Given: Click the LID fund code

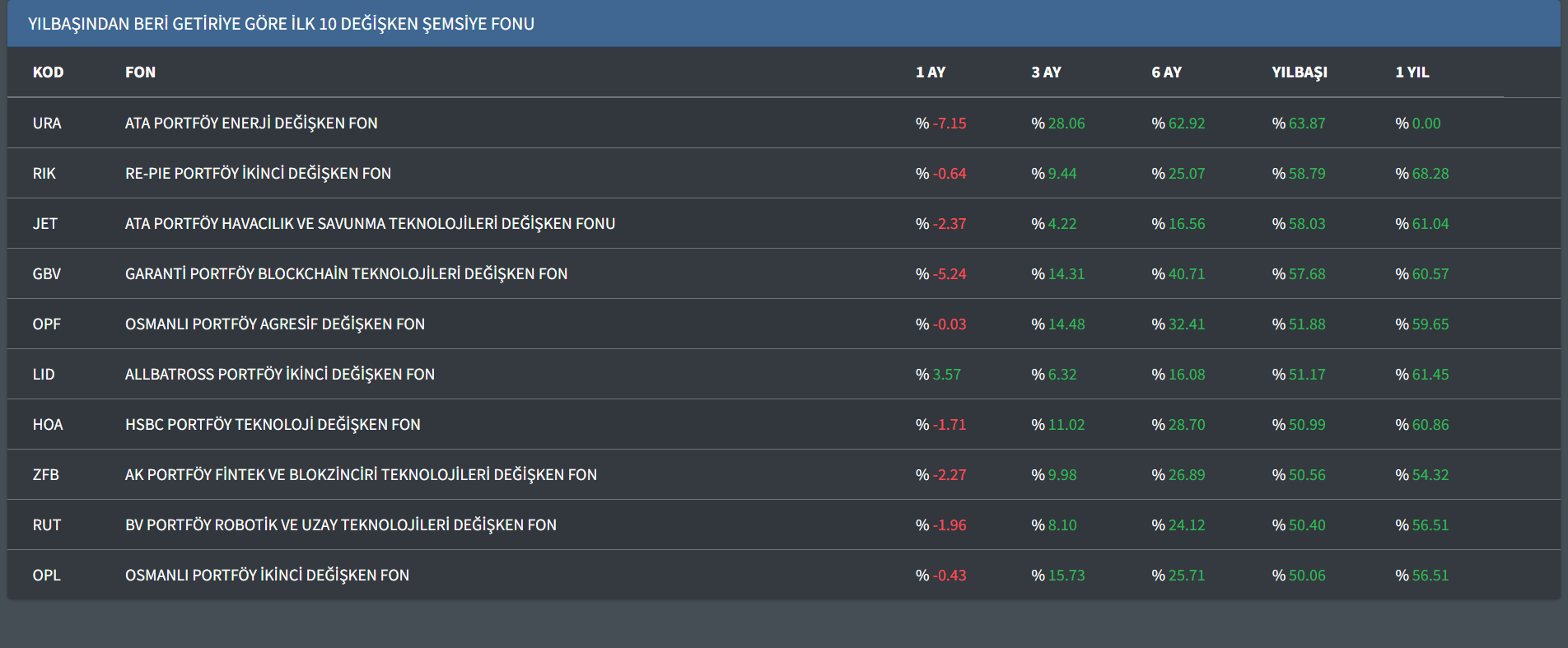Looking at the screenshot, I should pos(44,375).
